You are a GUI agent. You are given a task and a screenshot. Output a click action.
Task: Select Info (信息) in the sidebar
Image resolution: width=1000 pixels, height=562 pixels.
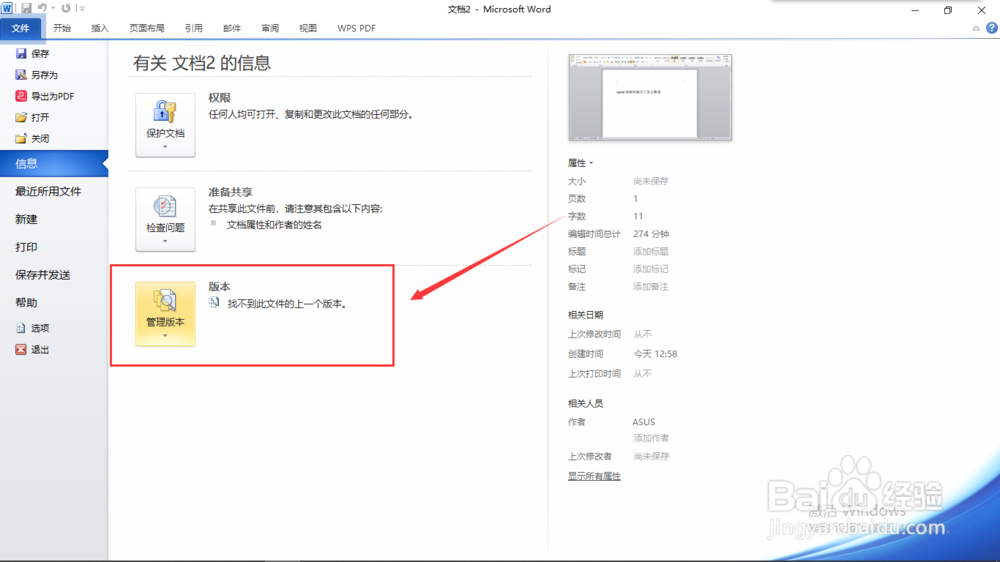54,163
